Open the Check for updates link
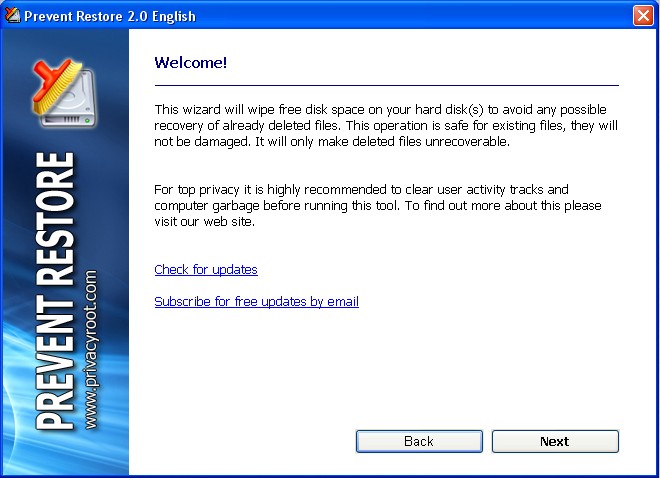Viewport: 660px width, 478px height. coord(206,269)
